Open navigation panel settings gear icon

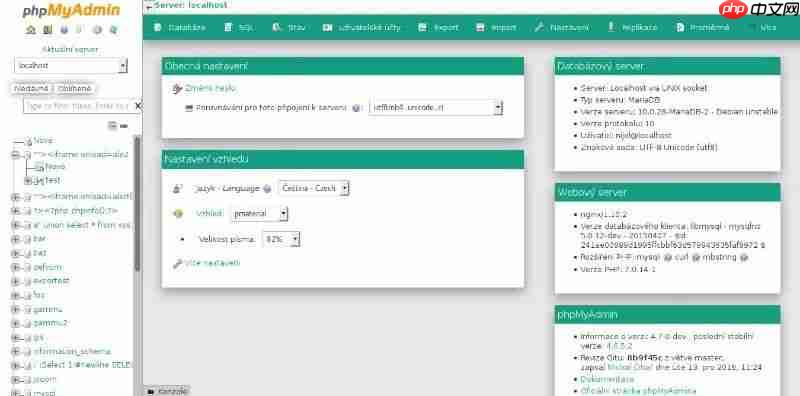[97, 30]
